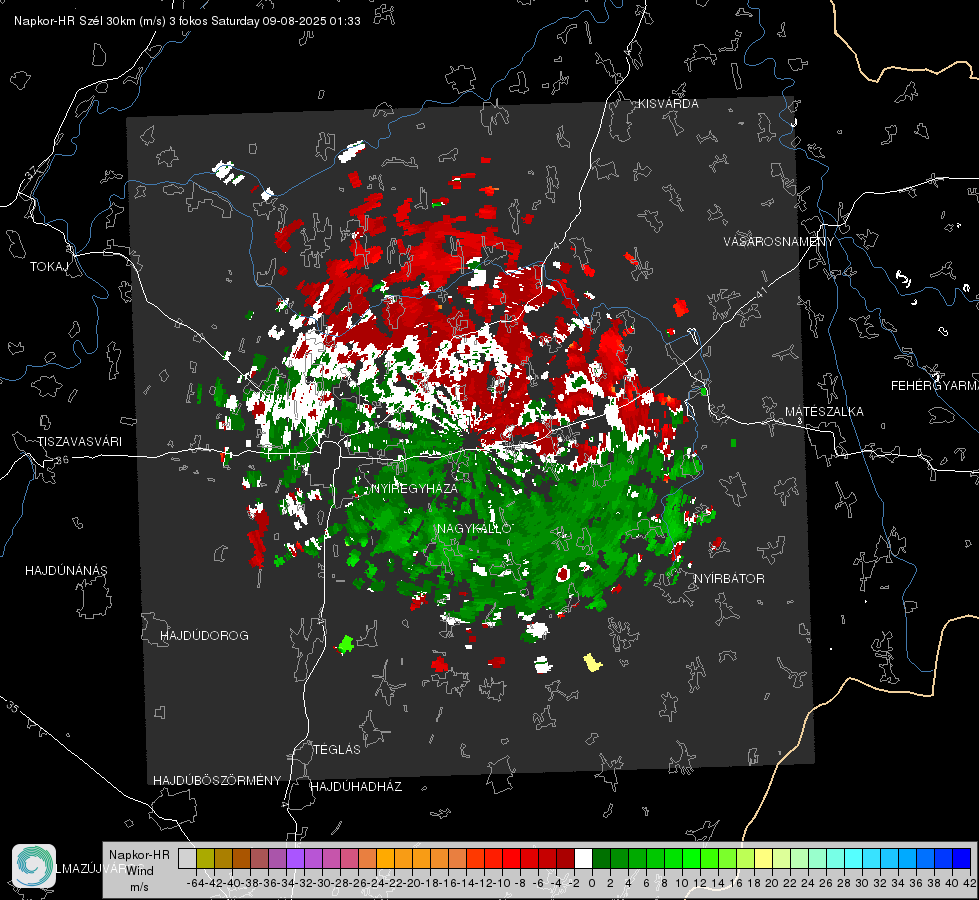Click the HAJDÚHADHÁZ label
Image resolution: width=979 pixels, height=900 pixels.
click(356, 786)
